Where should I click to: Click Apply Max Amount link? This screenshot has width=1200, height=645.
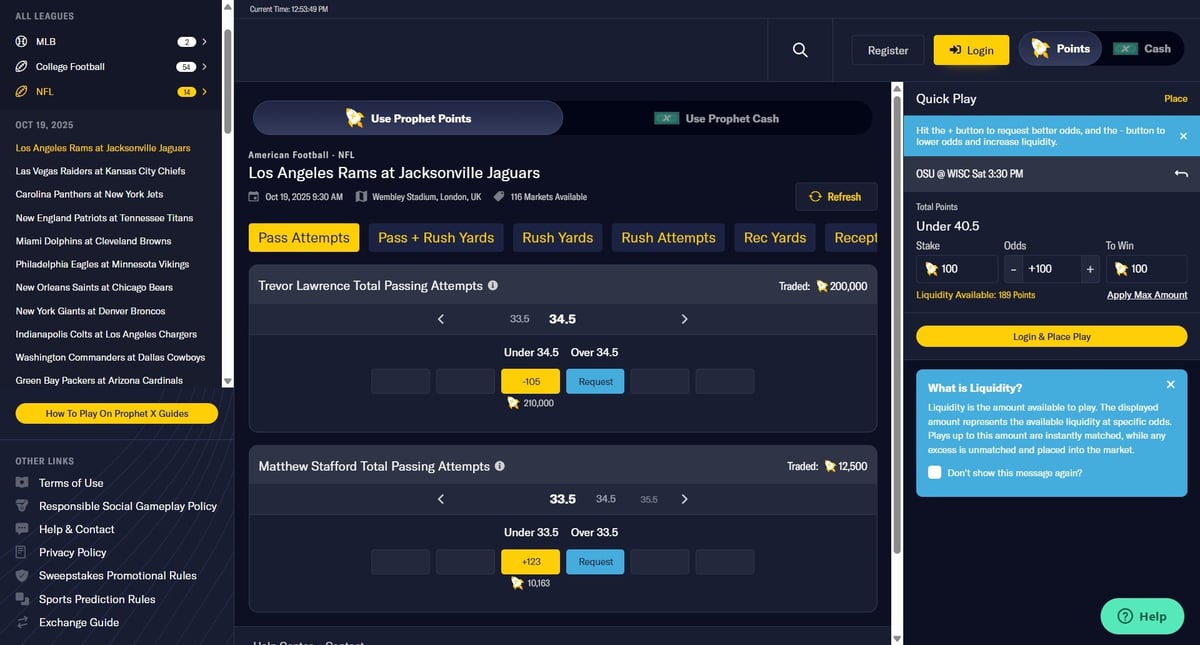(x=1147, y=295)
